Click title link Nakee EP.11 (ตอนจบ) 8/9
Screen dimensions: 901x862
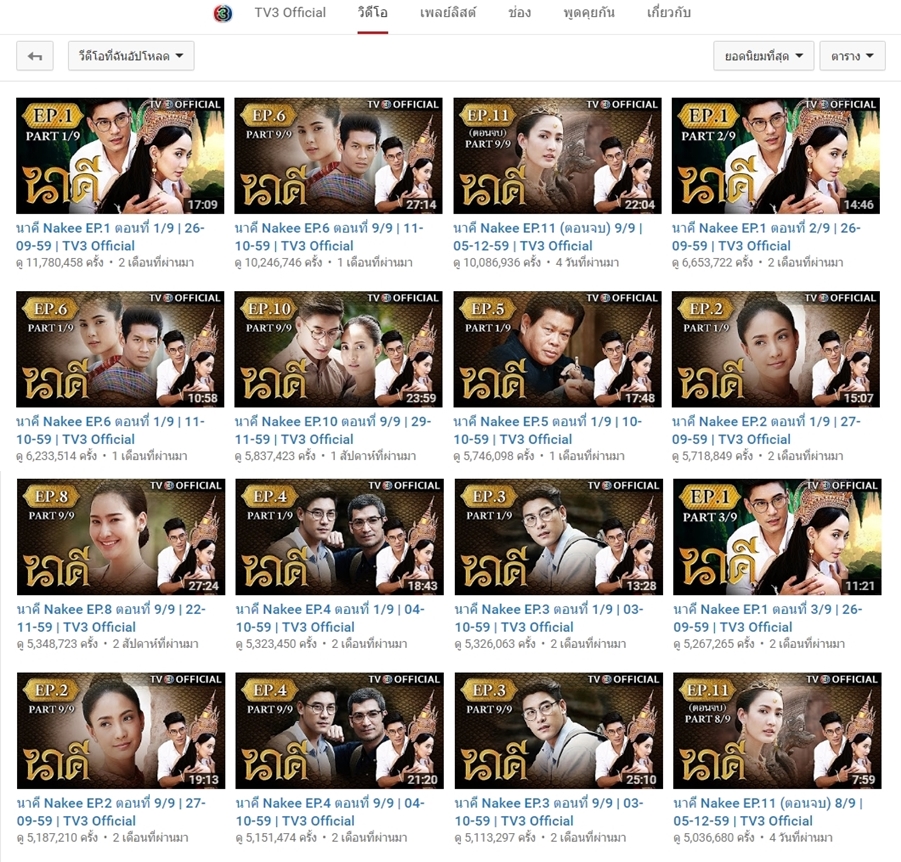click(768, 811)
